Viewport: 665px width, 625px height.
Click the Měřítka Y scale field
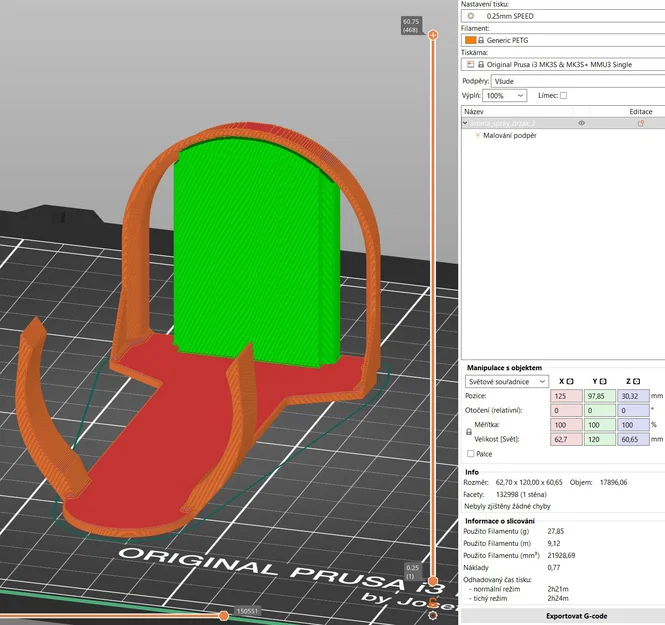click(x=600, y=425)
